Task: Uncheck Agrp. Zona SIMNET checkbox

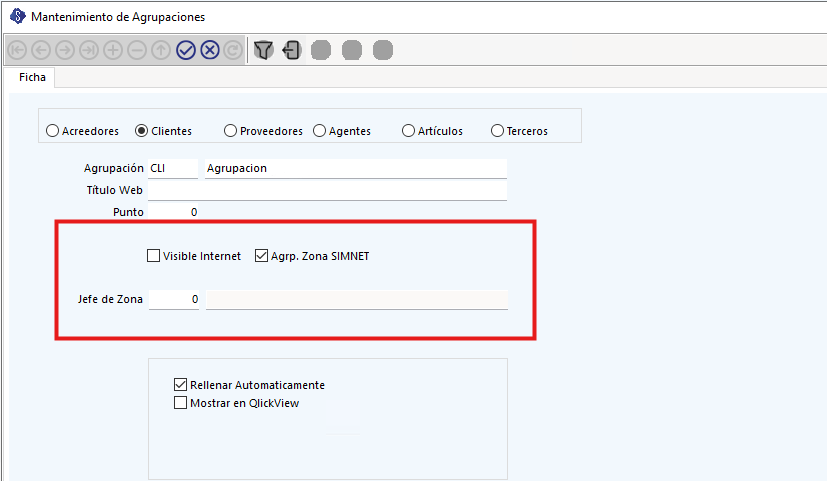Action: tap(262, 256)
